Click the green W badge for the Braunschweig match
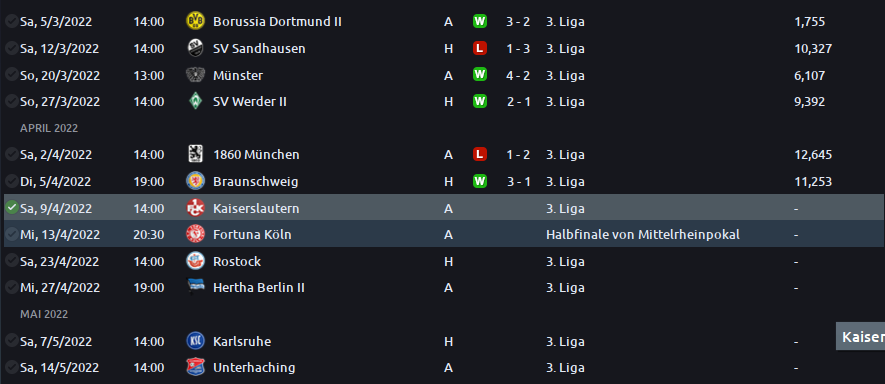The width and height of the screenshot is (885, 384). (480, 181)
